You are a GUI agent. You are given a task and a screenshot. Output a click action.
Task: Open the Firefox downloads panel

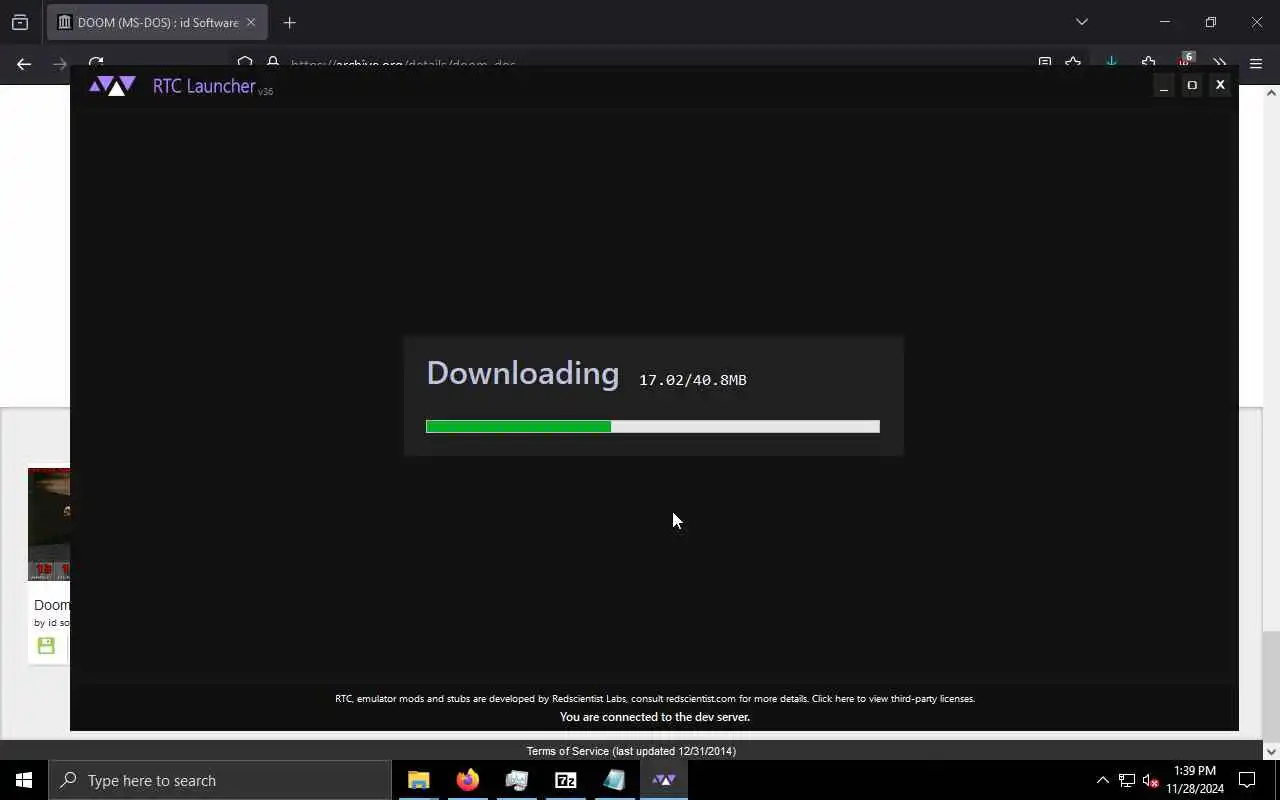[1111, 63]
